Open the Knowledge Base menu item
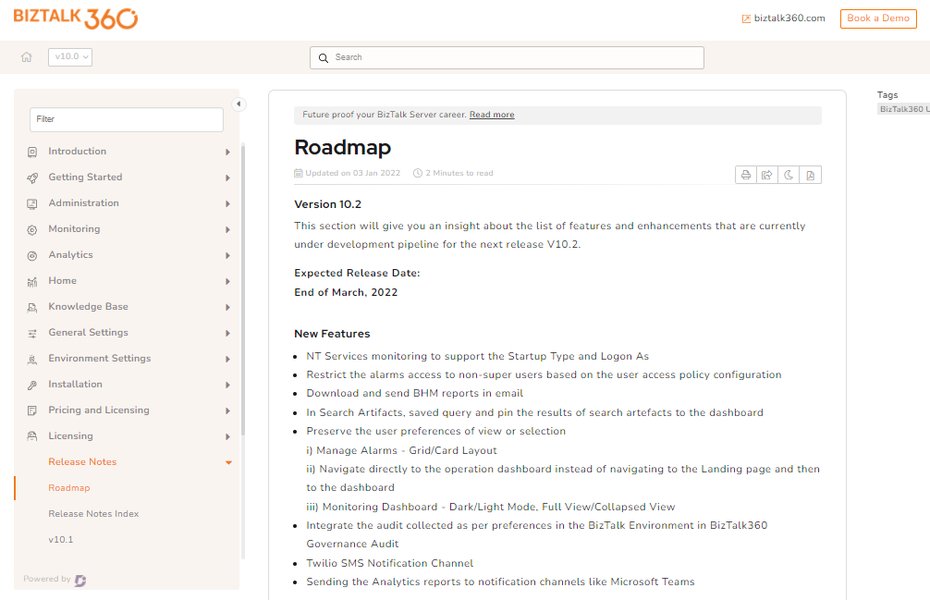The height and width of the screenshot is (600, 930). [88, 307]
